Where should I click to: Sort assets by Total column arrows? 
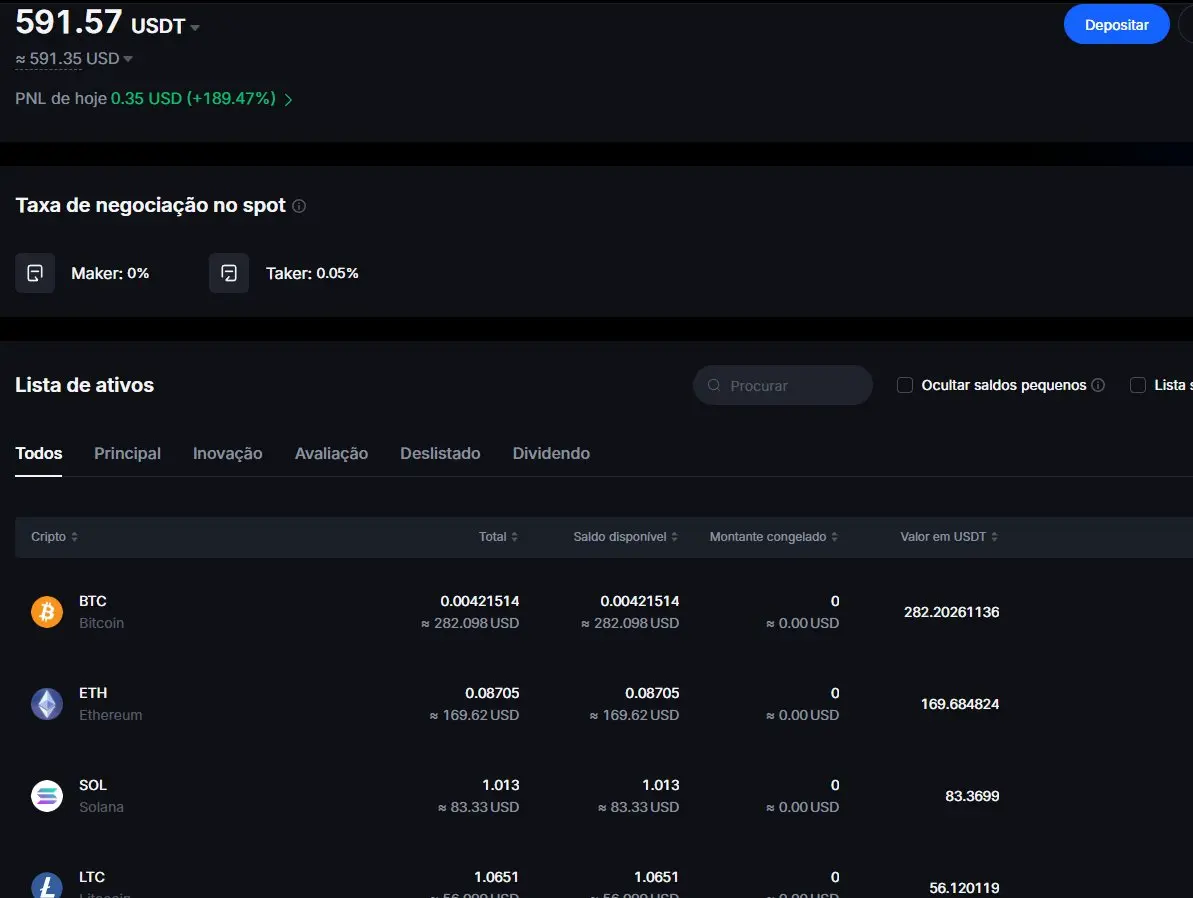pyautogui.click(x=514, y=537)
